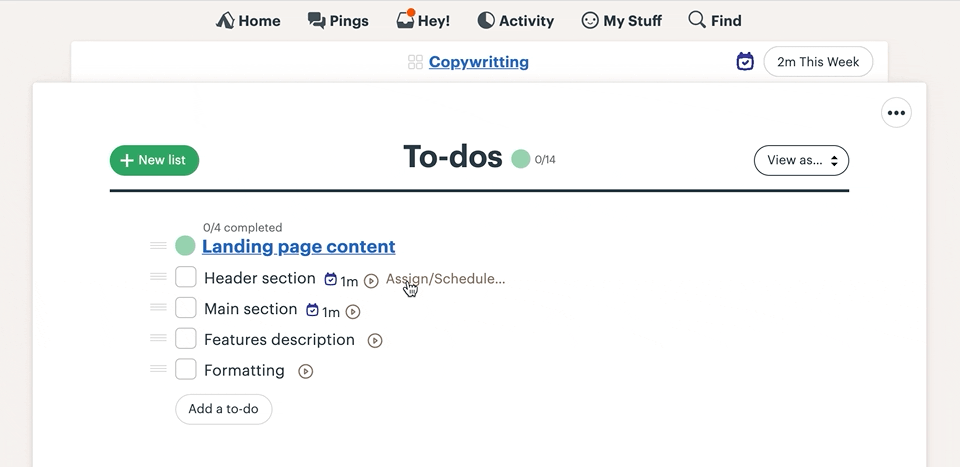Click the green progress circle beside To-dos
The image size is (960, 467).
coord(520,159)
